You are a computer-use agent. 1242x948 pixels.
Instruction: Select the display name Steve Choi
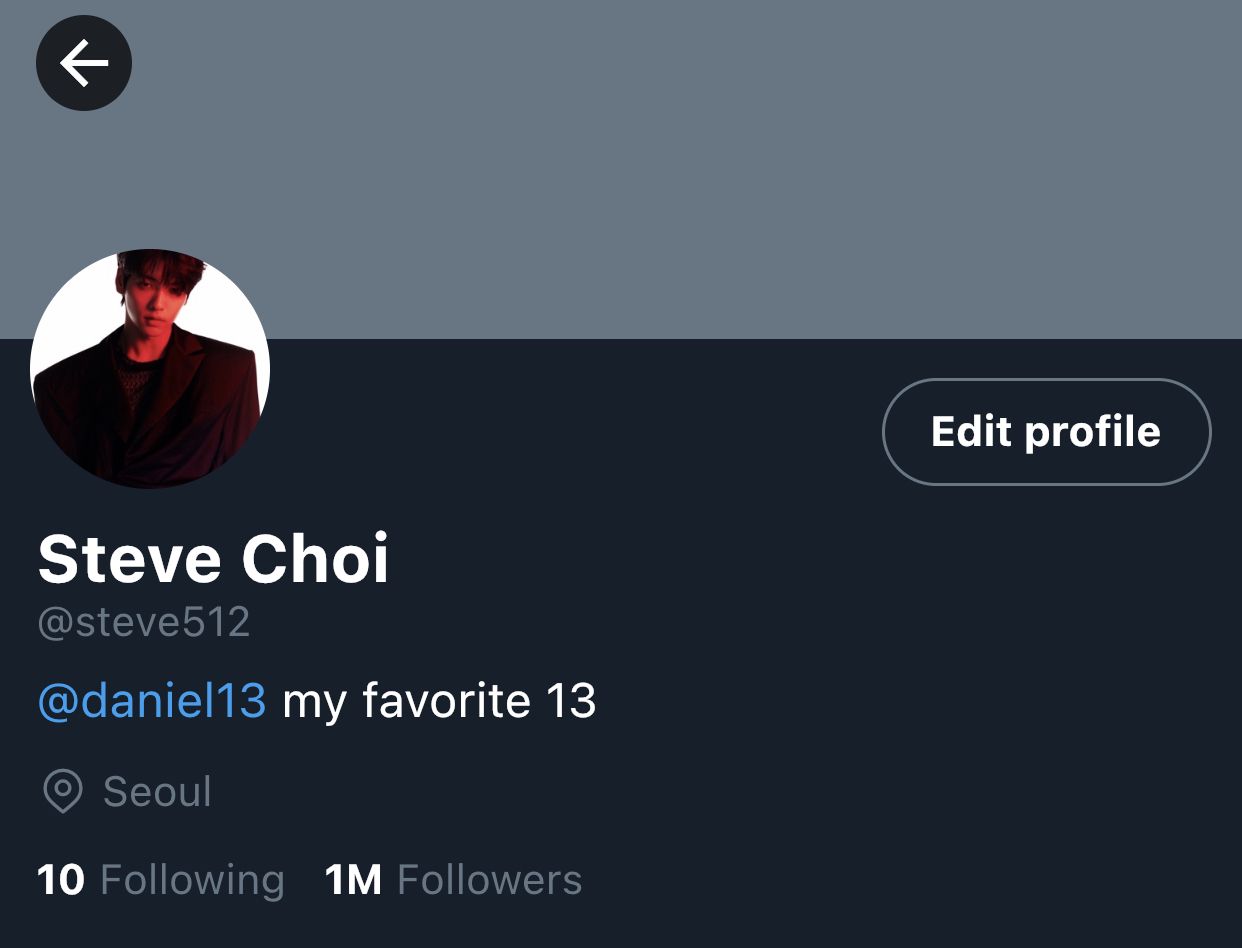(x=213, y=558)
